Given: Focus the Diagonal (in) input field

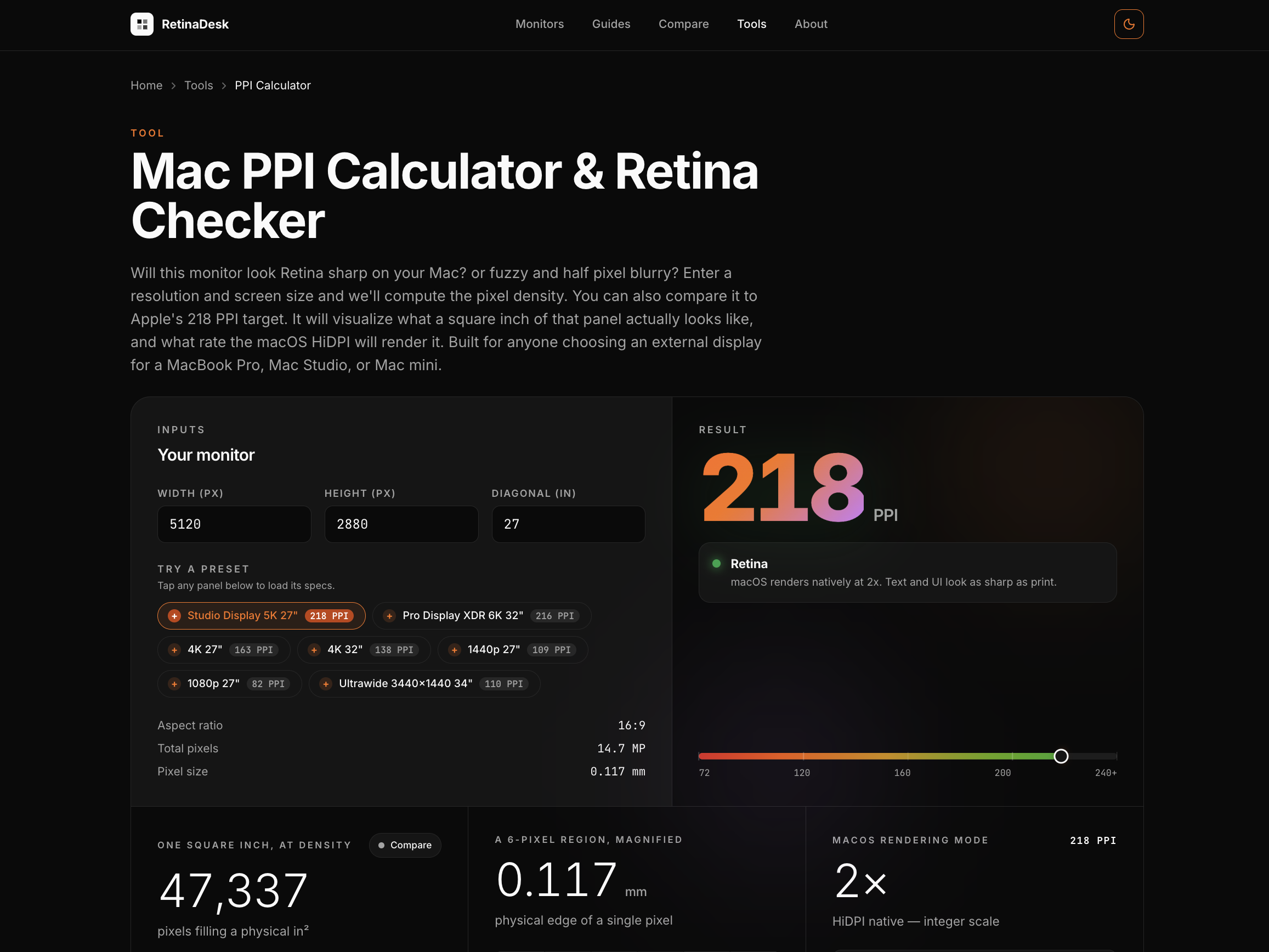Looking at the screenshot, I should tap(568, 524).
